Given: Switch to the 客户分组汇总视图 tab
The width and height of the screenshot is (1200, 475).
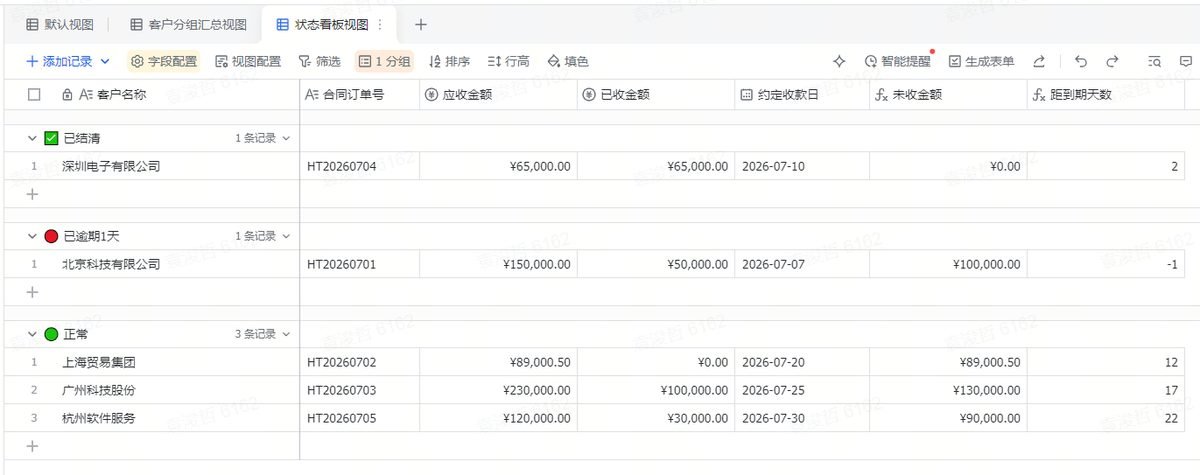Looking at the screenshot, I should pyautogui.click(x=188, y=24).
